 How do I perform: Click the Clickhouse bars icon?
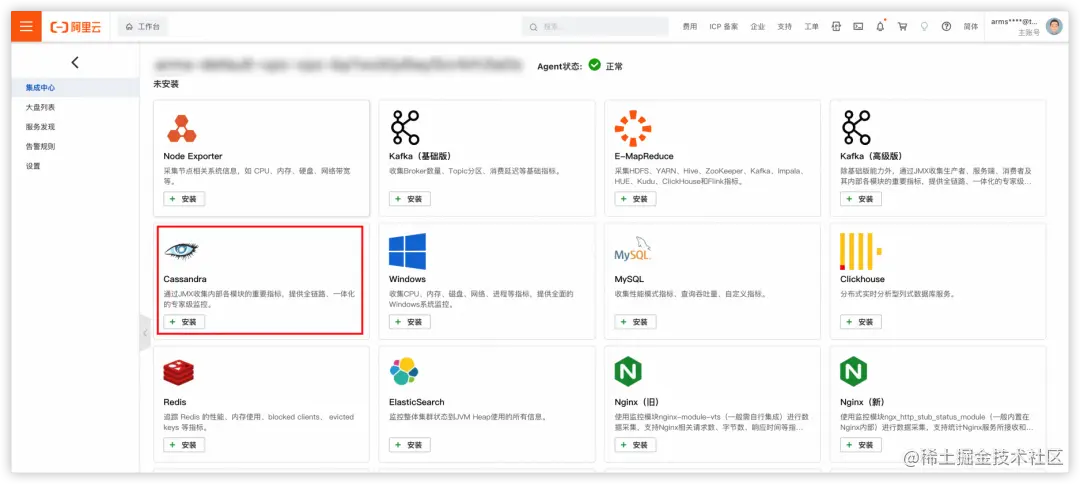860,251
